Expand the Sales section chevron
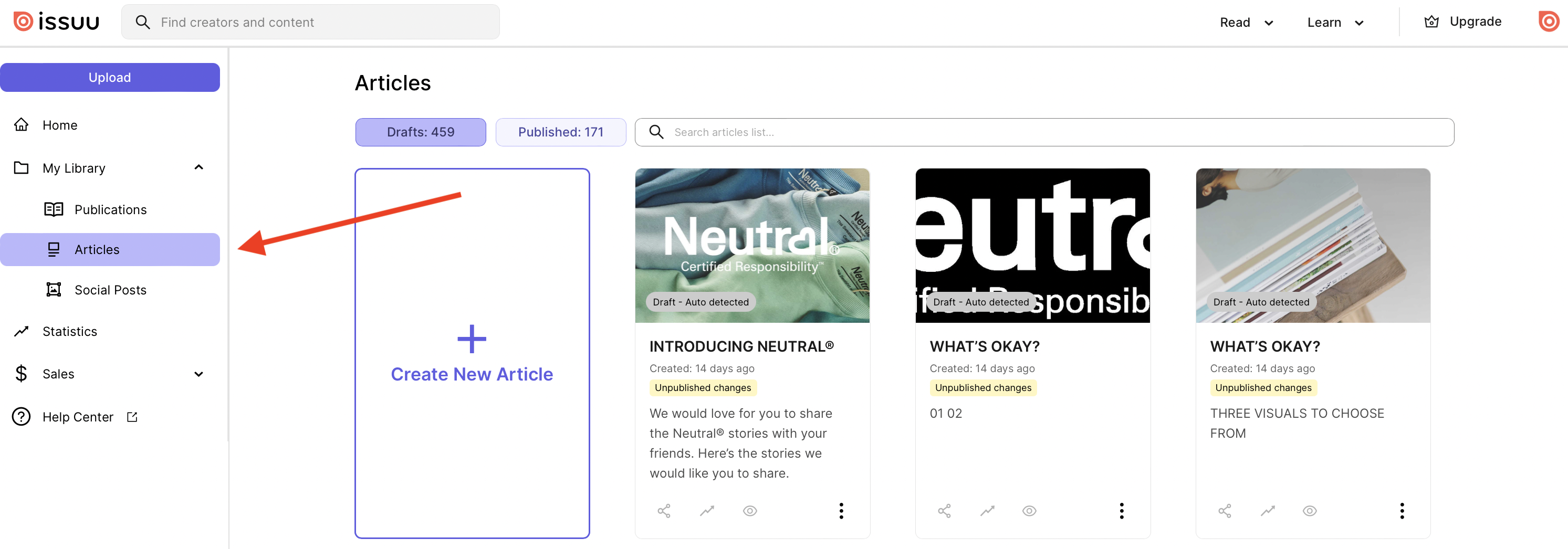This screenshot has height=549, width=1568. point(198,374)
